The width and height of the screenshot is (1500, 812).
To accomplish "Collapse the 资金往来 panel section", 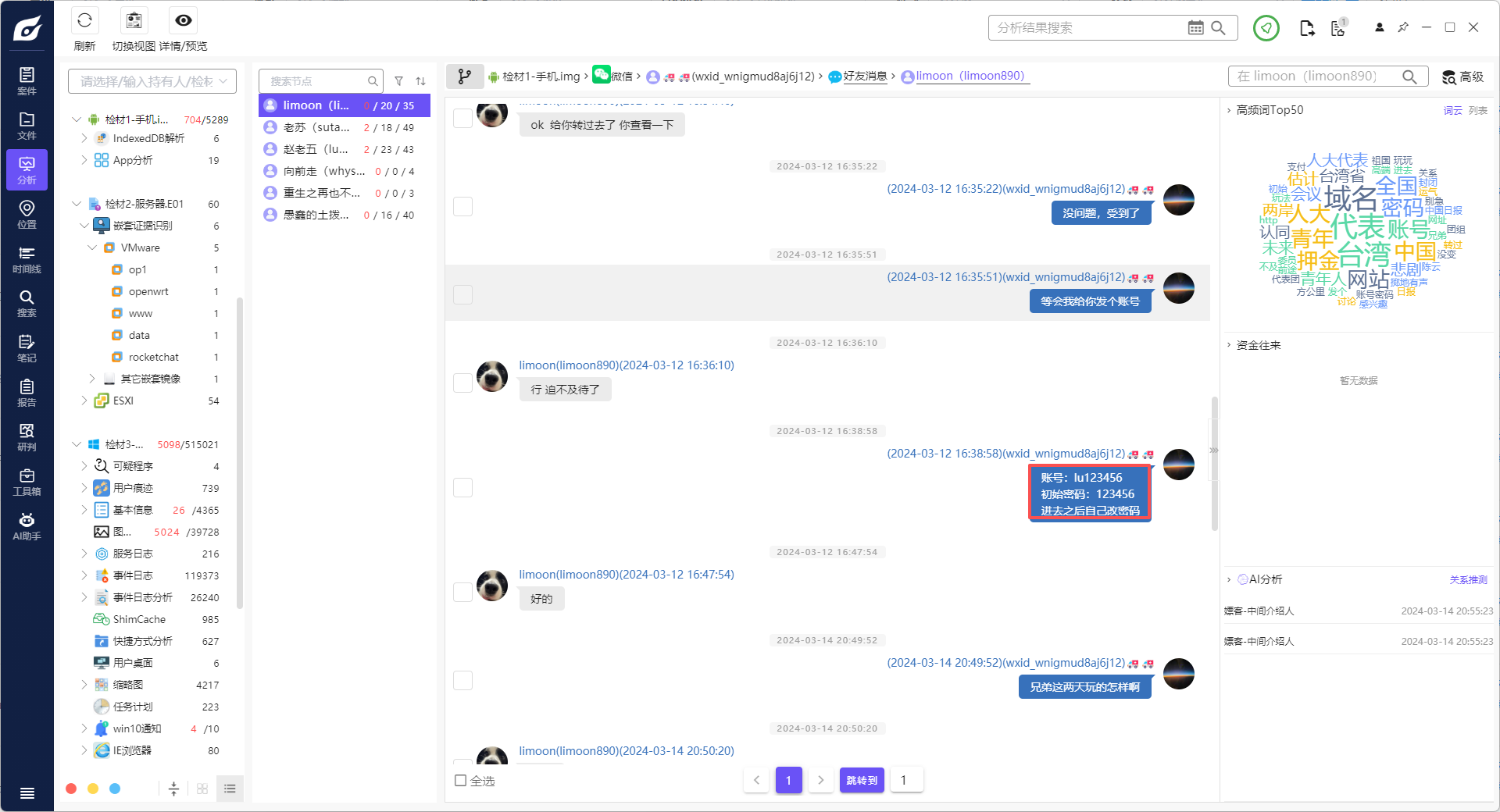I will click(1229, 345).
